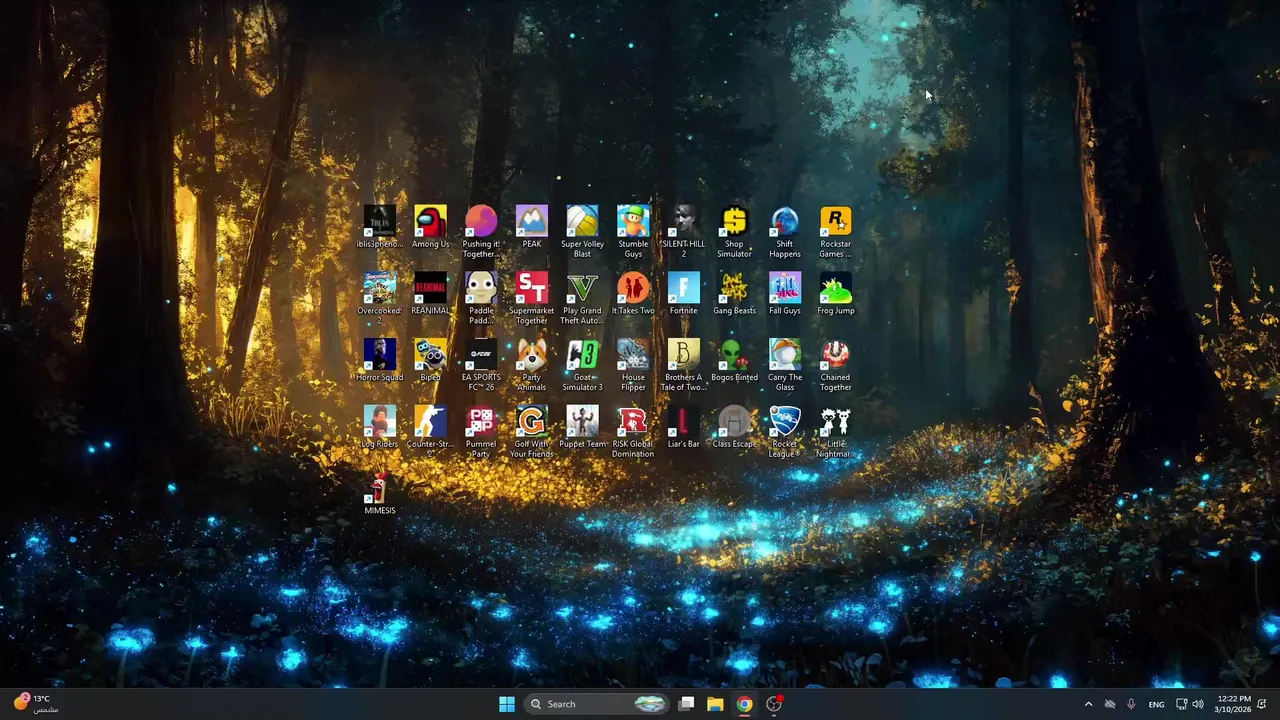Select the Golf With Your Friends icon
The width and height of the screenshot is (1280, 720).
click(x=532, y=431)
